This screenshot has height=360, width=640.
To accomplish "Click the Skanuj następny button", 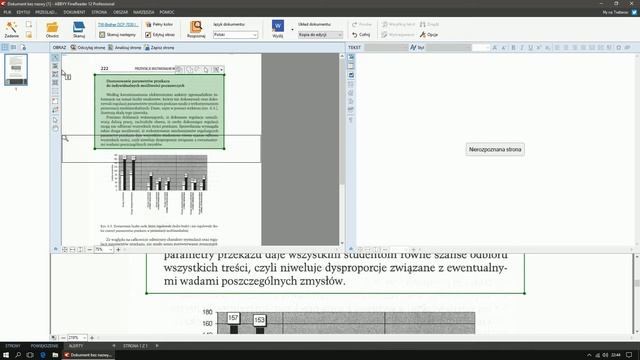I will point(118,35).
